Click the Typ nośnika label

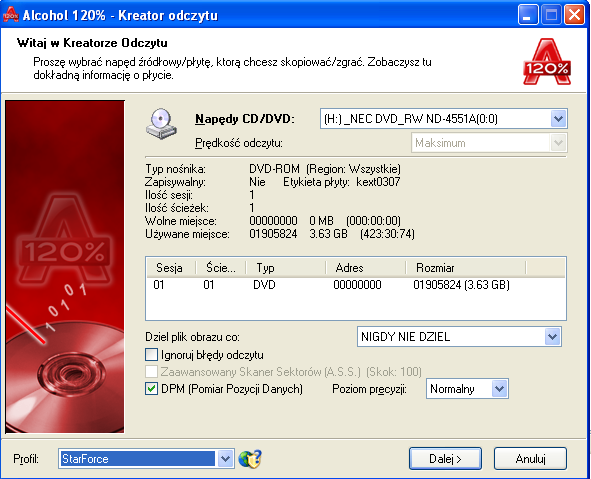coord(176,169)
